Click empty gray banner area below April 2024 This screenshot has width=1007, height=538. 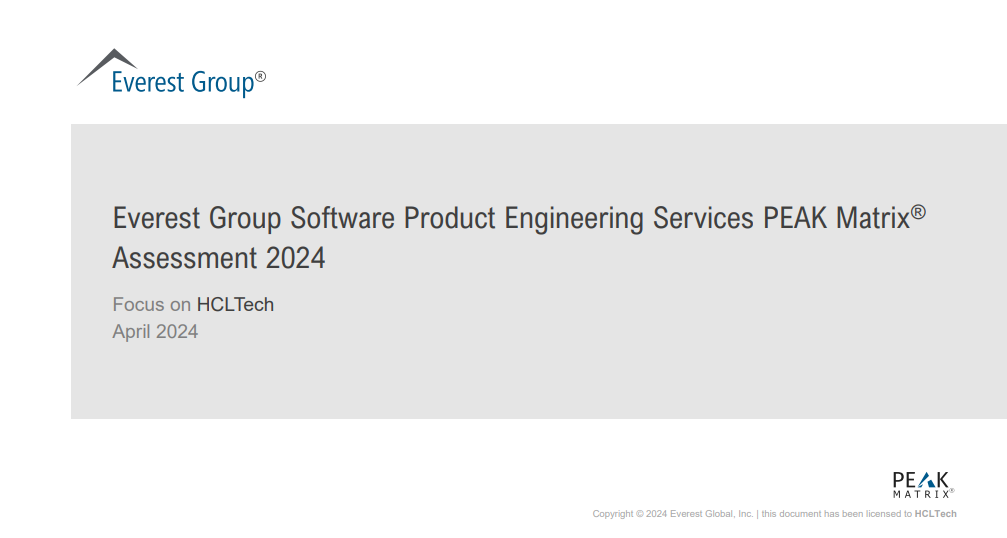pos(500,385)
